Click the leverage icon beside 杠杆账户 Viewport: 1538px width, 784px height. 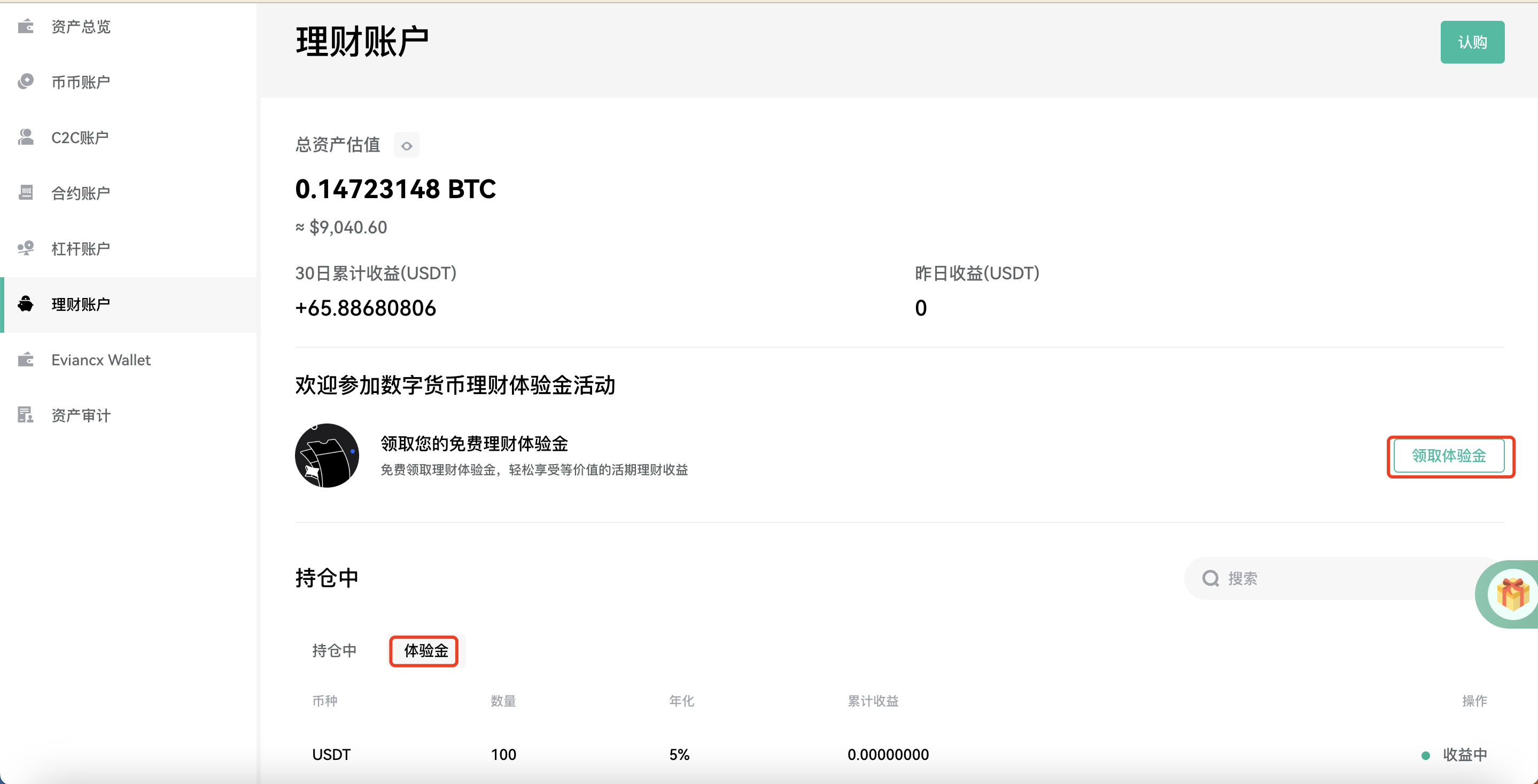pyautogui.click(x=26, y=248)
